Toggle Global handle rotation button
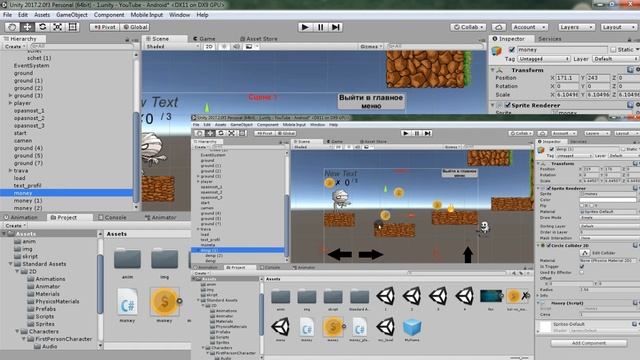The image size is (640, 360). [135, 27]
